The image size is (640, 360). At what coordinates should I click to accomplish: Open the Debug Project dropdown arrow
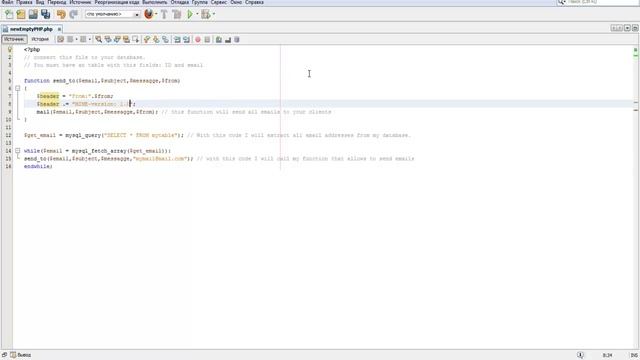coord(214,14)
